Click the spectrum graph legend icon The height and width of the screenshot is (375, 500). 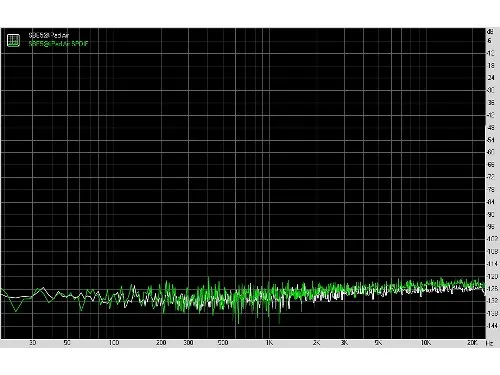point(13,40)
